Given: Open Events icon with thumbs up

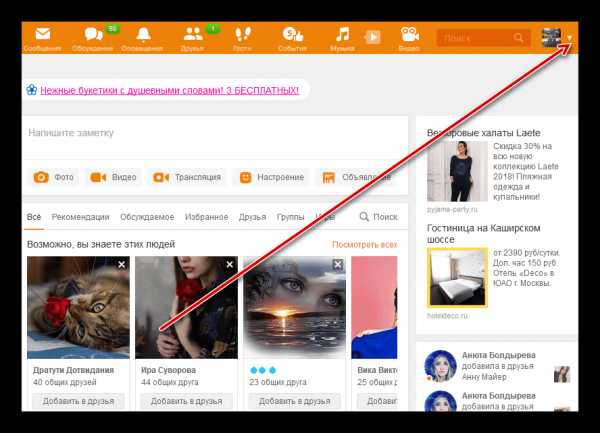Looking at the screenshot, I should [x=293, y=34].
